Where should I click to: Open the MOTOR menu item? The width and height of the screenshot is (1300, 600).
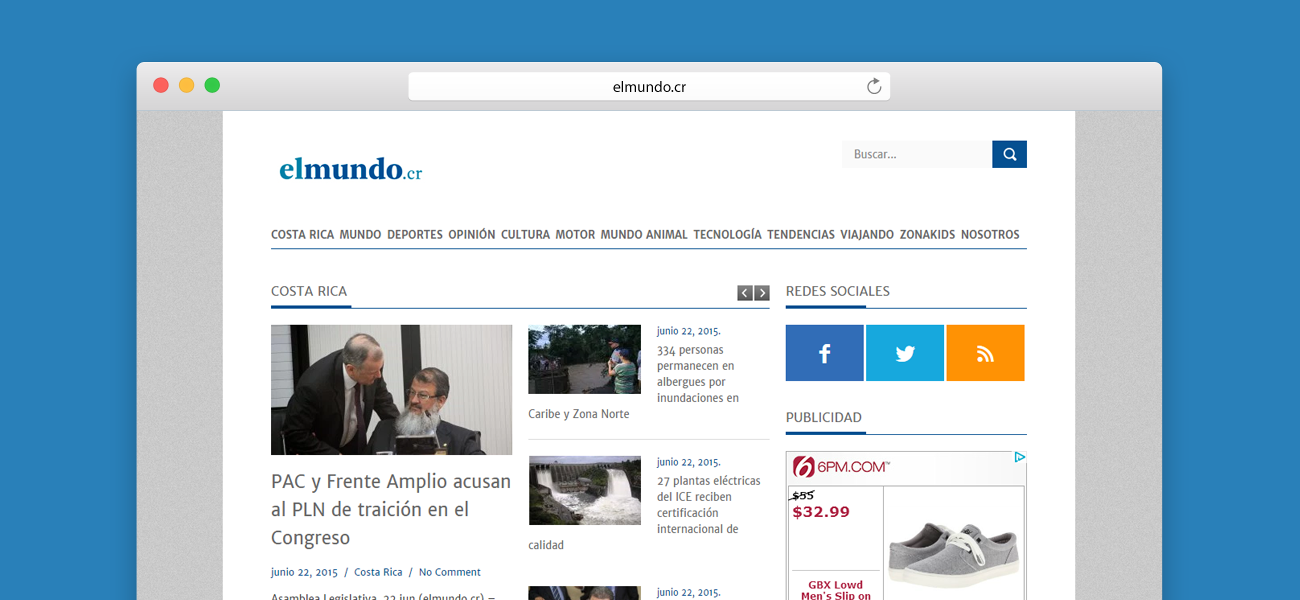pyautogui.click(x=575, y=235)
